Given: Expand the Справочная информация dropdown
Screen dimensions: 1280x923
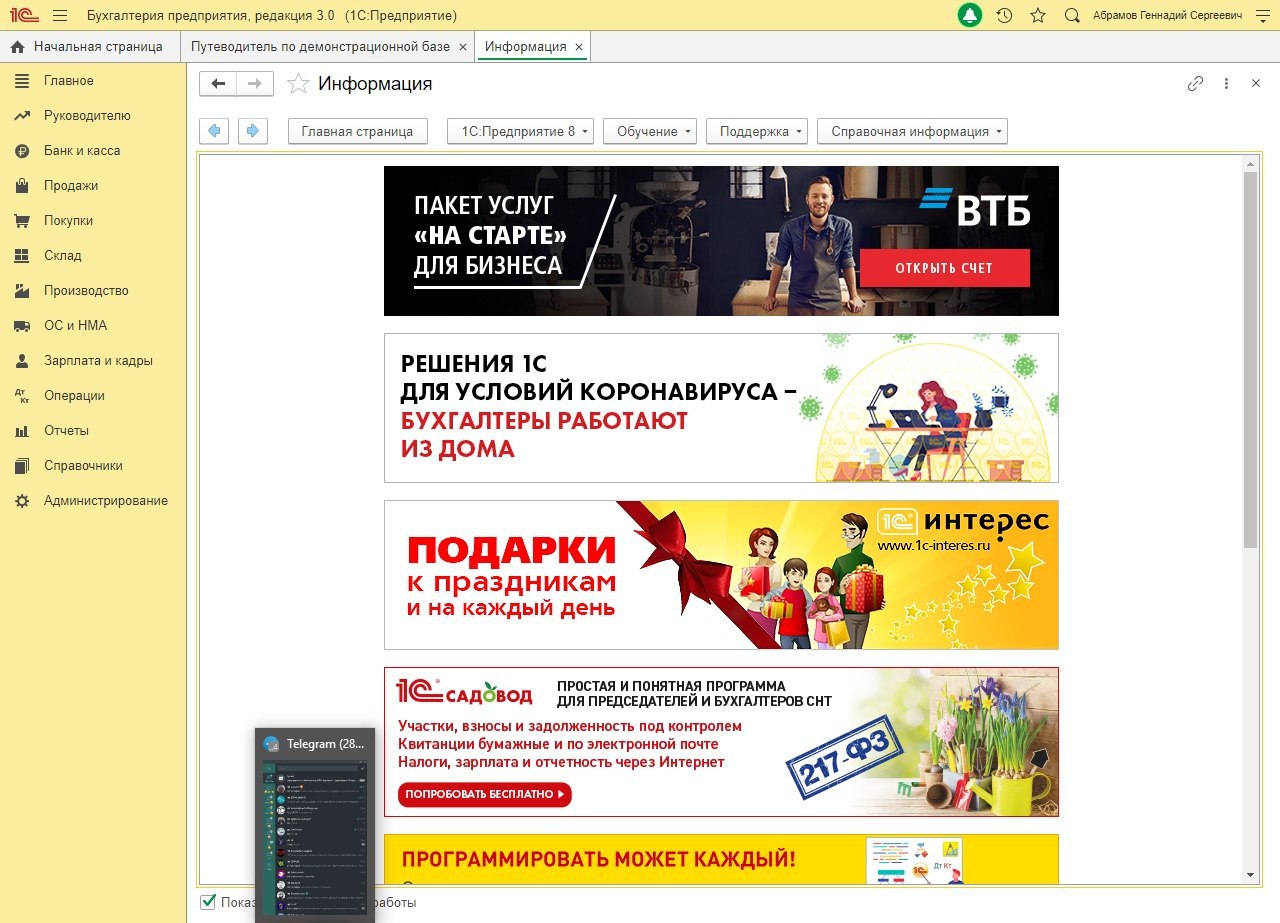Looking at the screenshot, I should [912, 131].
